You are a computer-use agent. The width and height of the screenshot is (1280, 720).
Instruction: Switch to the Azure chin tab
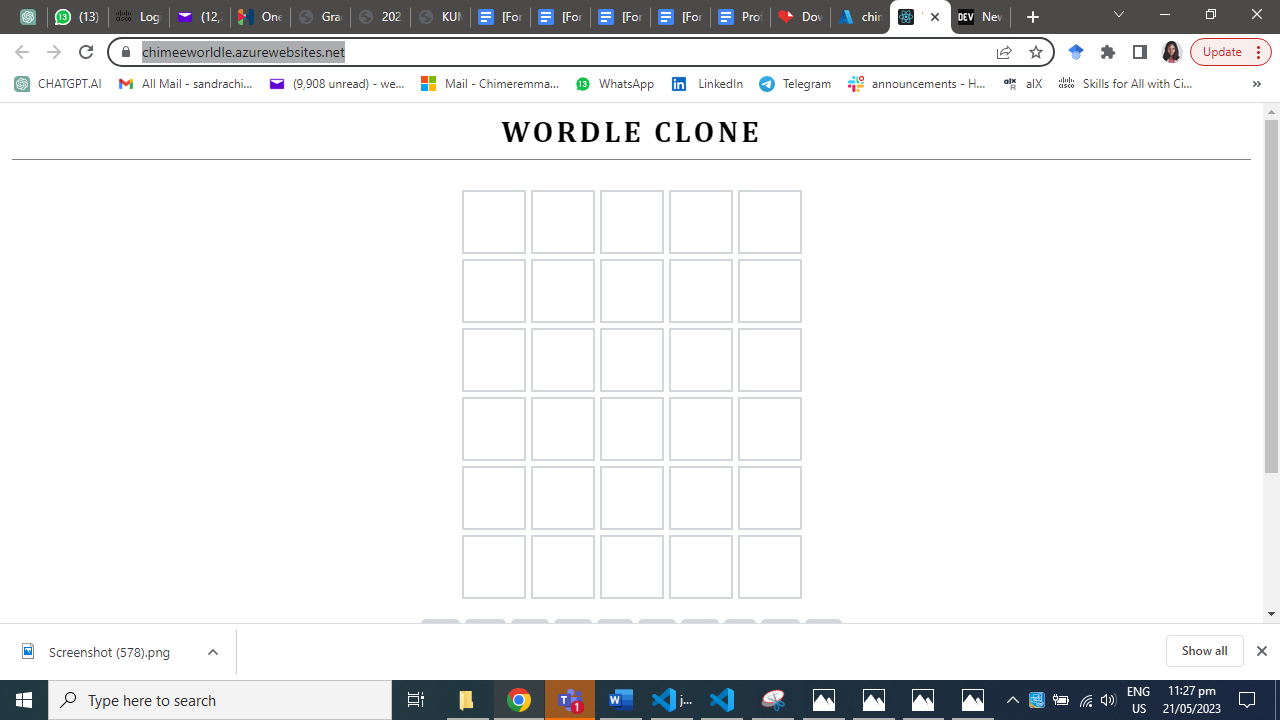(x=860, y=17)
